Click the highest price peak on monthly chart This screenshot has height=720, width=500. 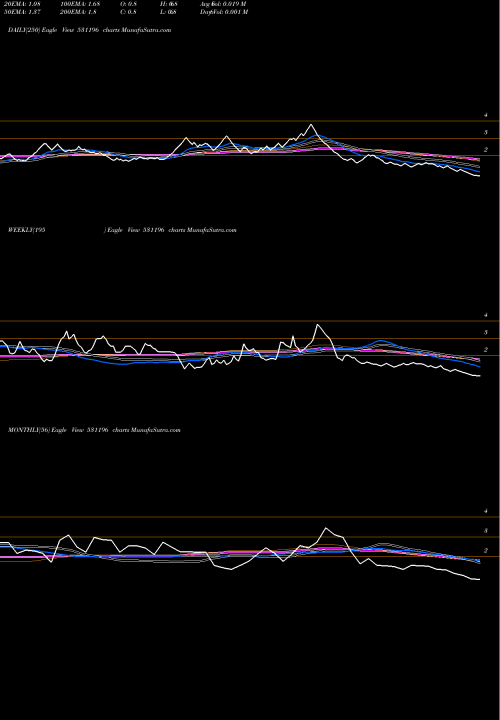point(326,528)
